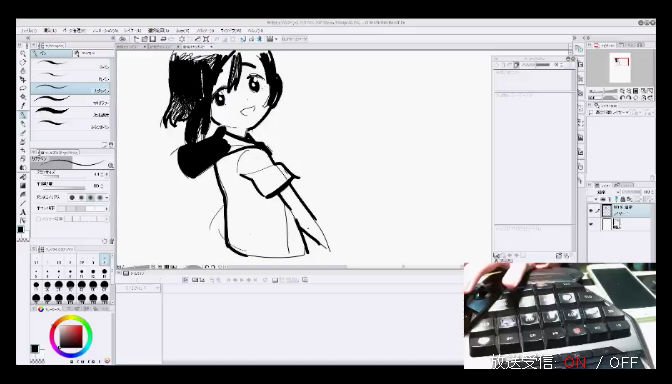Open anti-aliasing dropdown arrow in Tool Property
This screenshot has height=384, width=672.
[107, 198]
